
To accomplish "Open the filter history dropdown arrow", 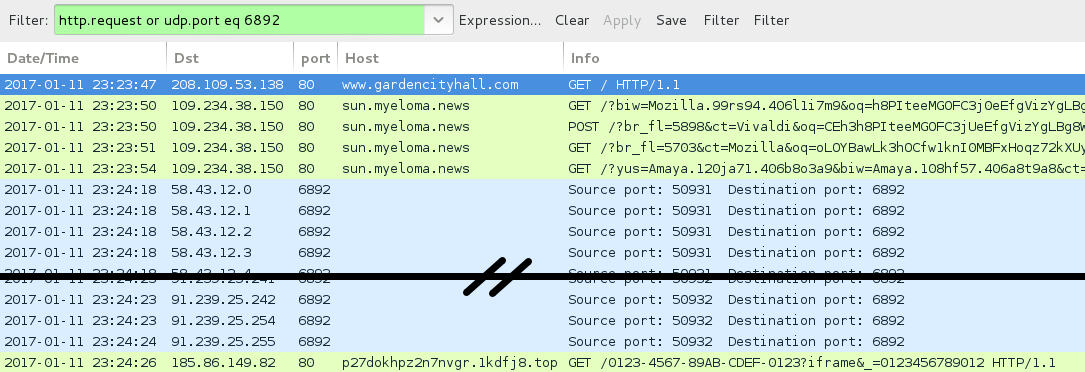I will click(x=439, y=20).
